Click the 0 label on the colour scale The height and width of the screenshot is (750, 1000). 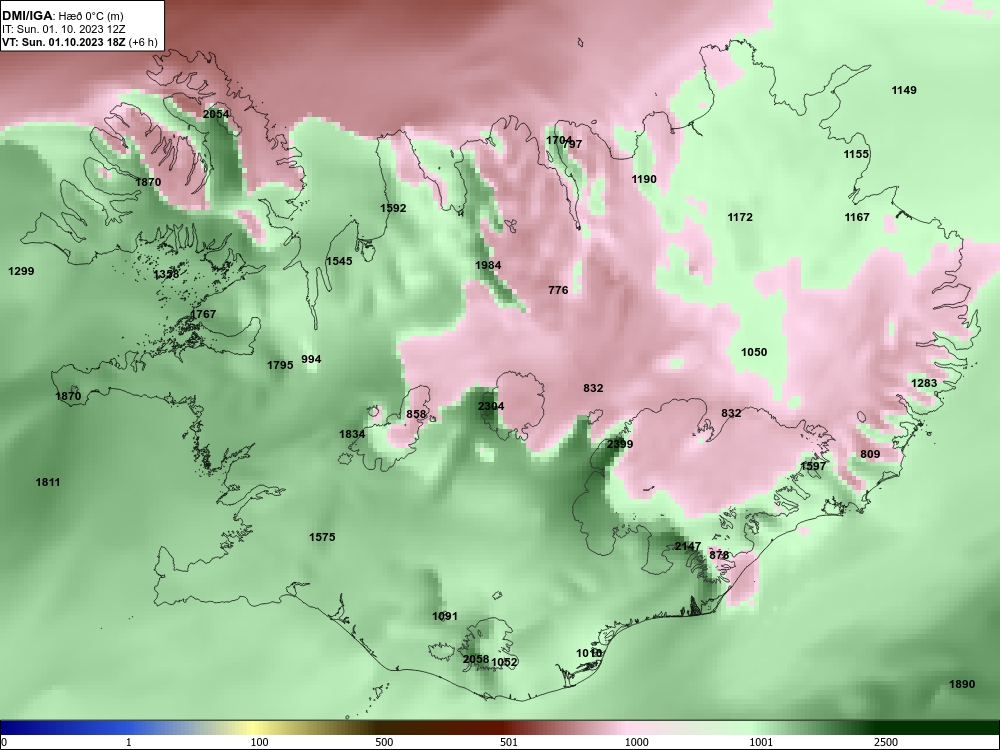[x=3, y=742]
